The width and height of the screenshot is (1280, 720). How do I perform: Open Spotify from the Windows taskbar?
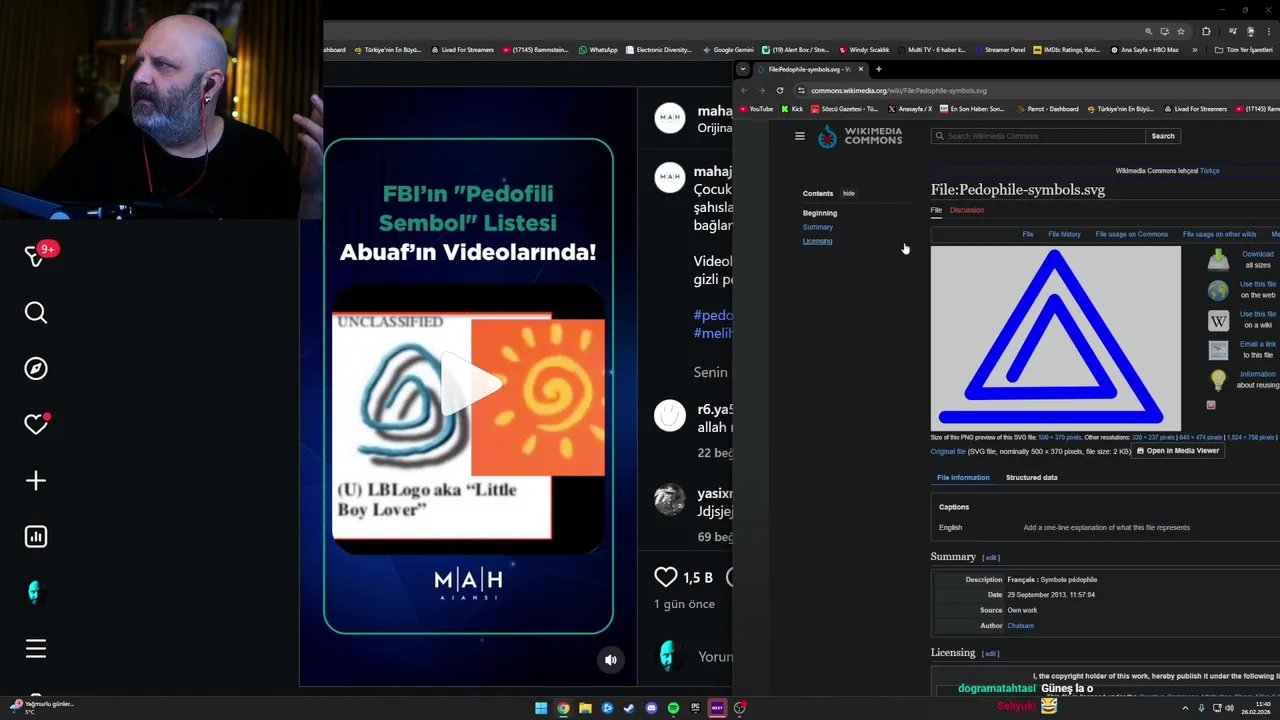(x=673, y=708)
